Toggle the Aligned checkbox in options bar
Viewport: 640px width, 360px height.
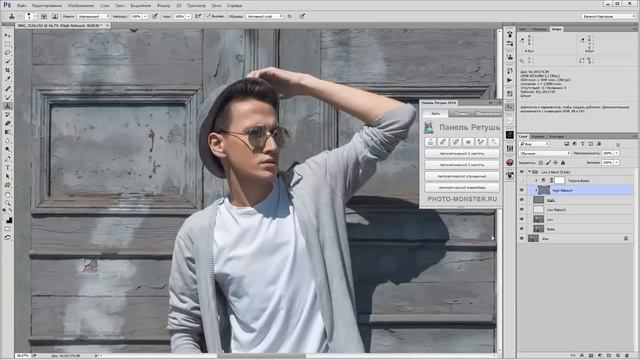(x=209, y=16)
